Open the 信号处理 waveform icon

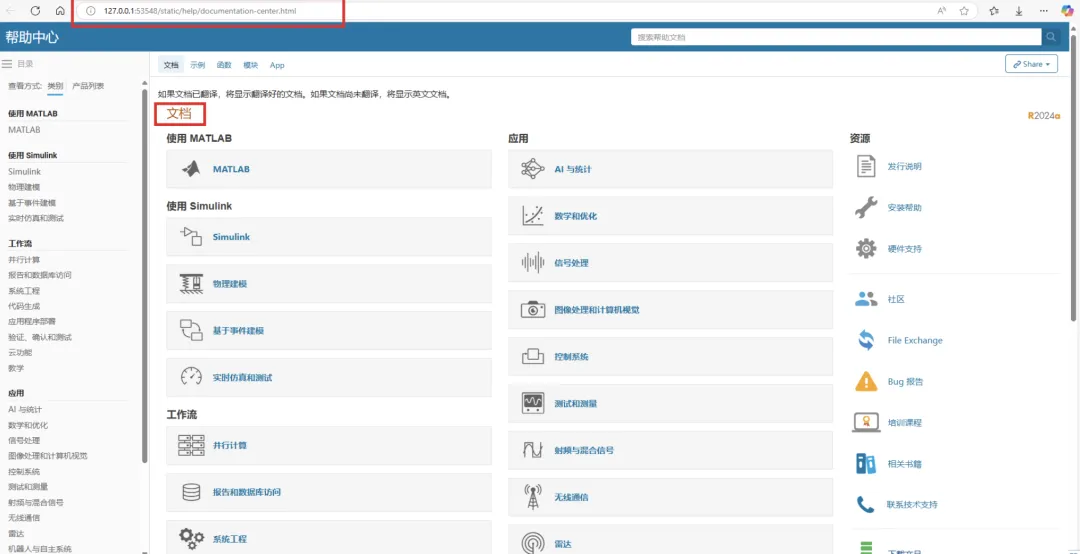(x=532, y=263)
